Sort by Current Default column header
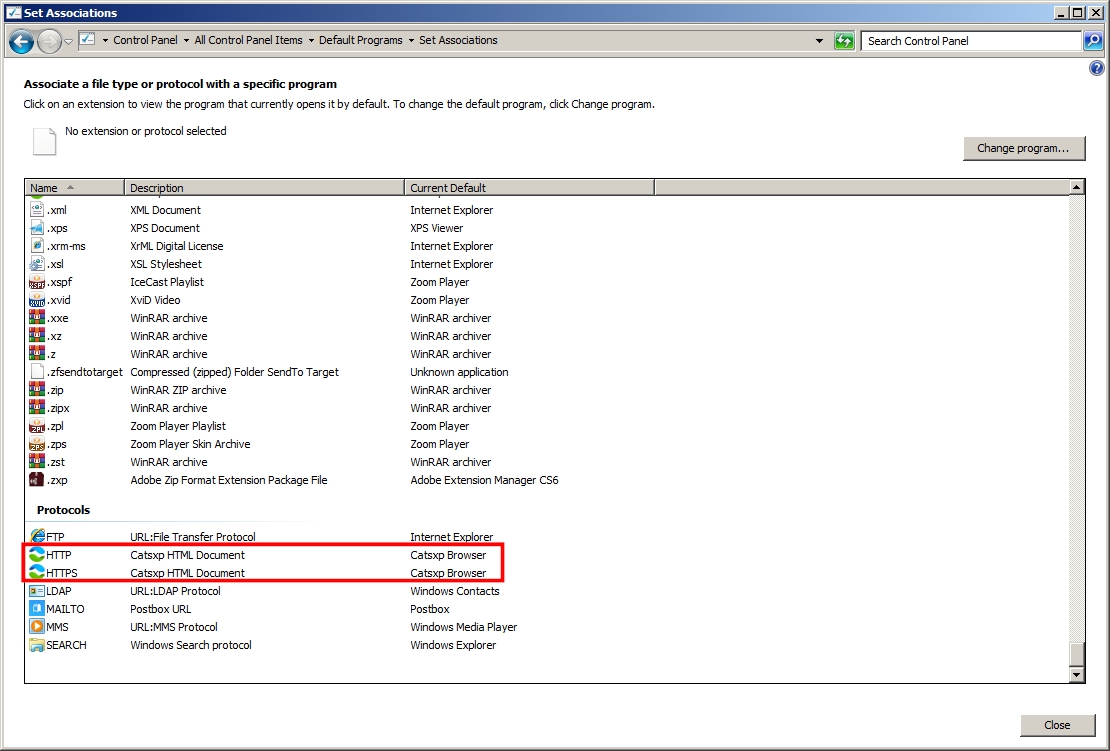The image size is (1110, 751). coord(530,188)
